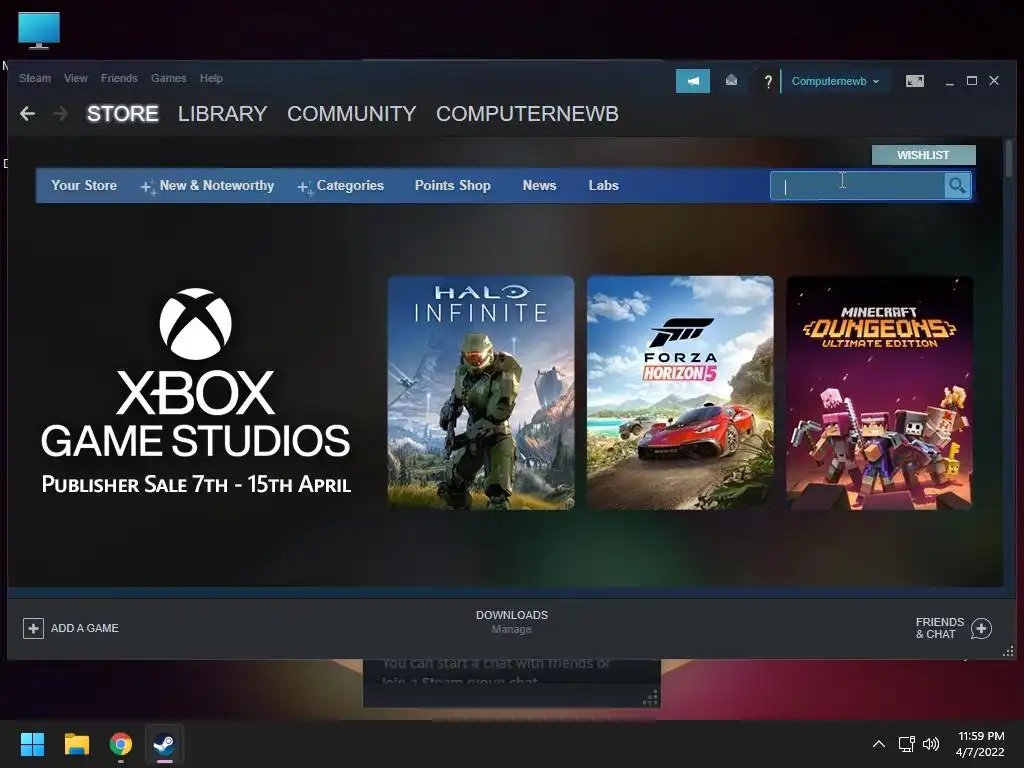This screenshot has height=768, width=1024.
Task: Click ADD A GAME label
Action: pyautogui.click(x=85, y=628)
